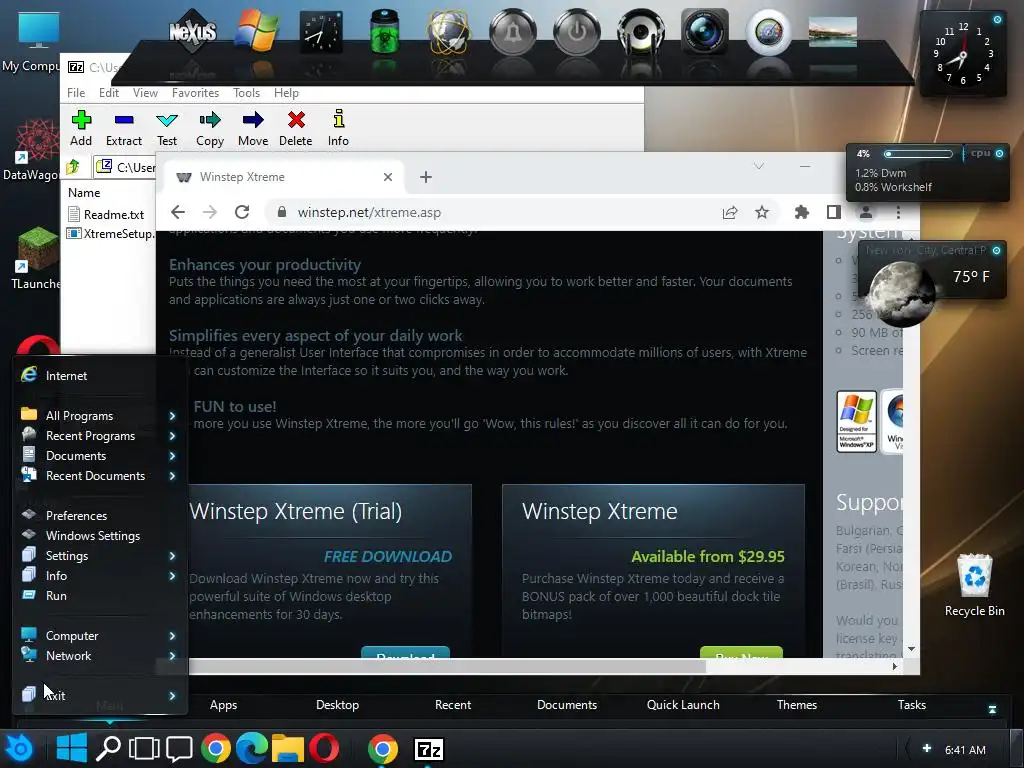Click Run in the start menu
The width and height of the screenshot is (1024, 768).
tap(99, 596)
